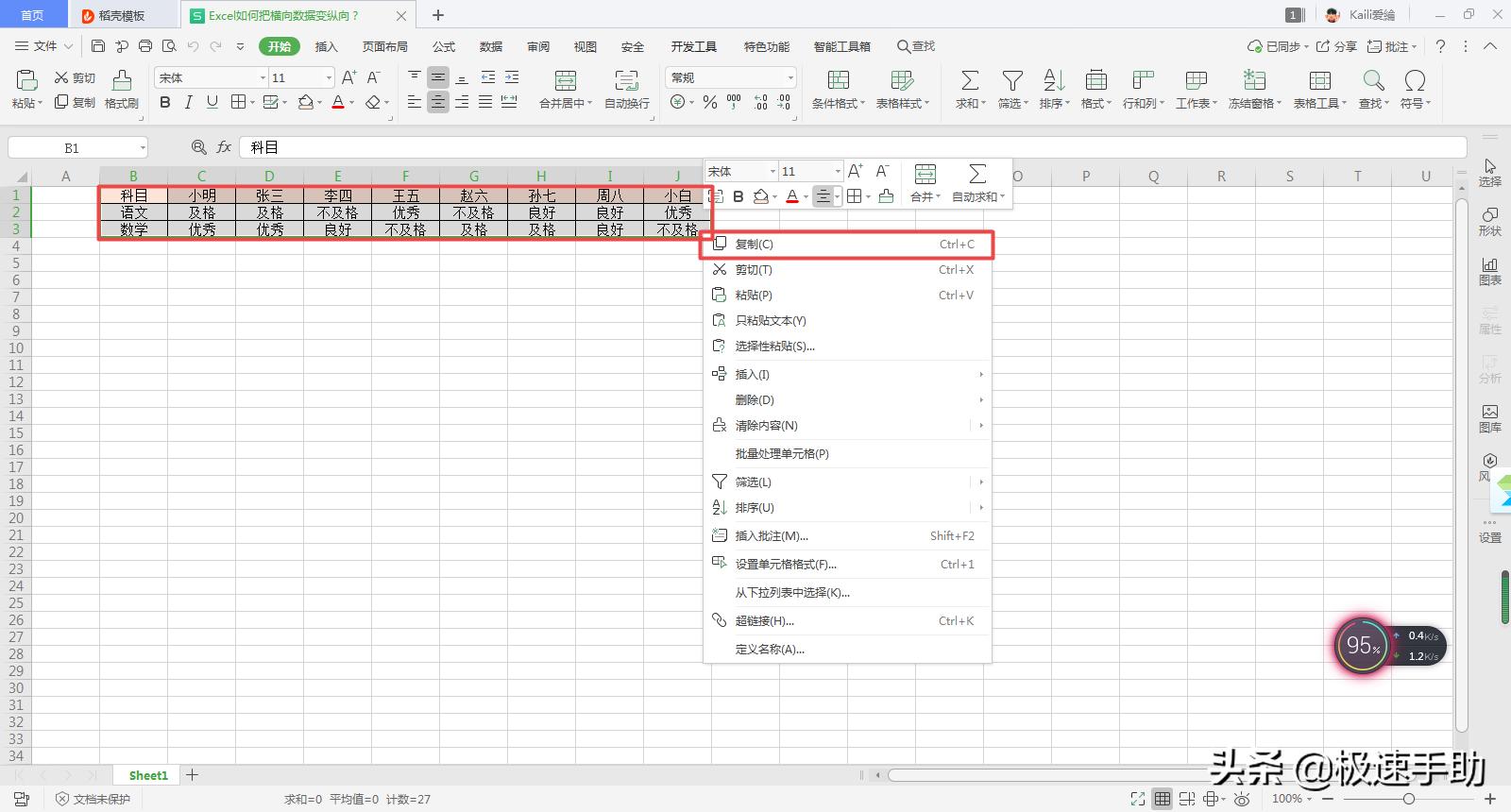Click the formula bar input field
The height and width of the screenshot is (812, 1511).
click(x=853, y=147)
